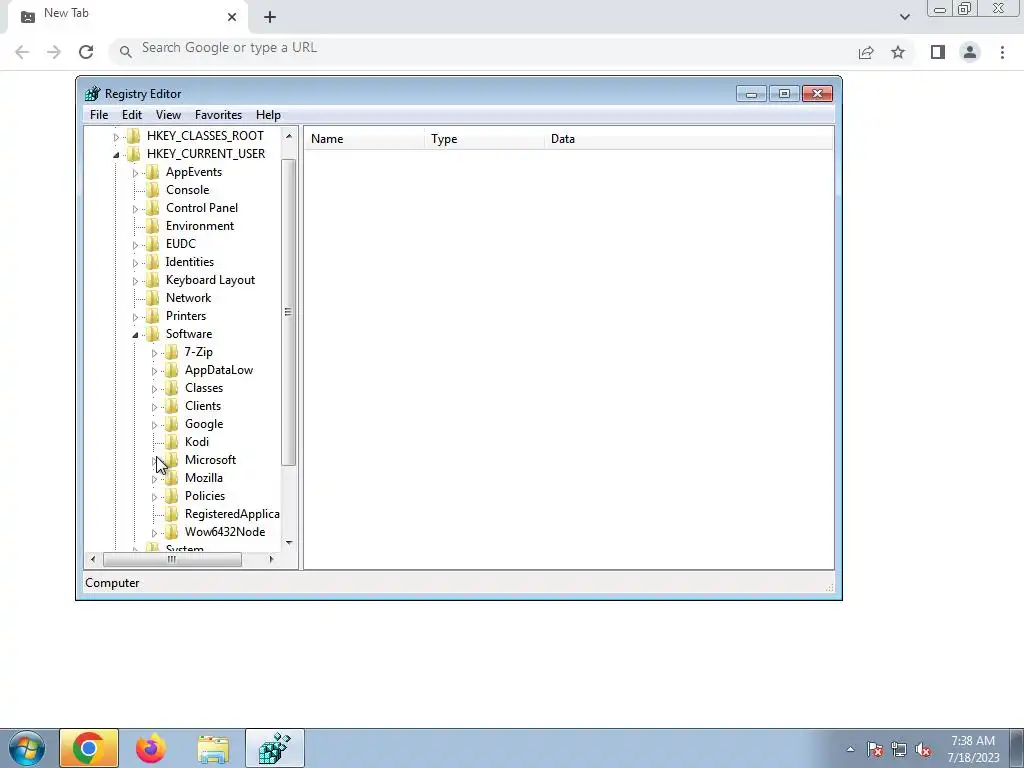Screen dimensions: 1024x768
Task: Click the tree horizontal scroll right arrow
Action: (272, 559)
